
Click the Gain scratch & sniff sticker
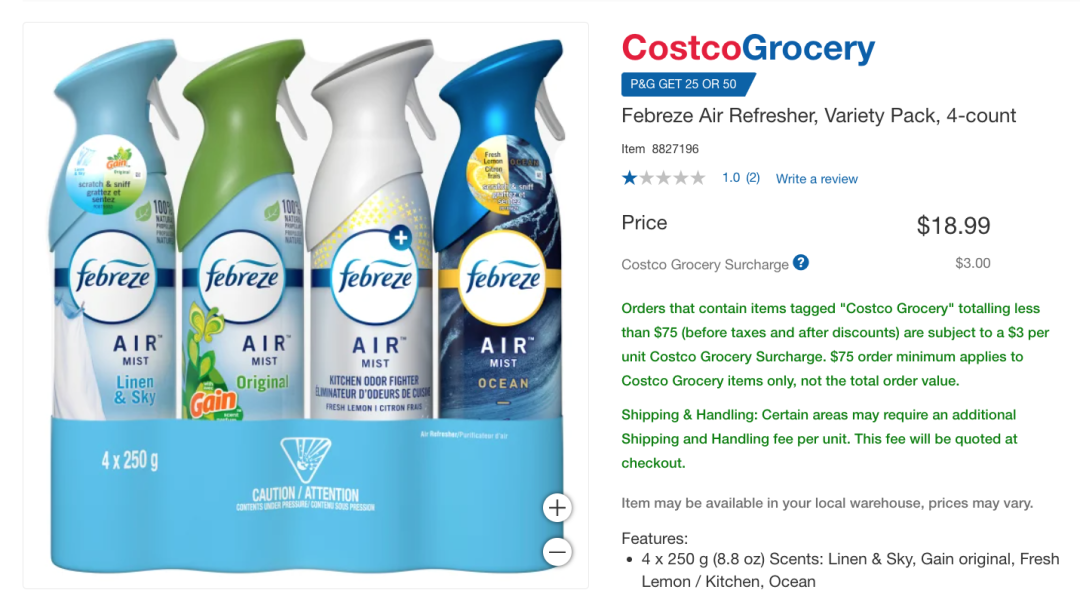tap(105, 174)
